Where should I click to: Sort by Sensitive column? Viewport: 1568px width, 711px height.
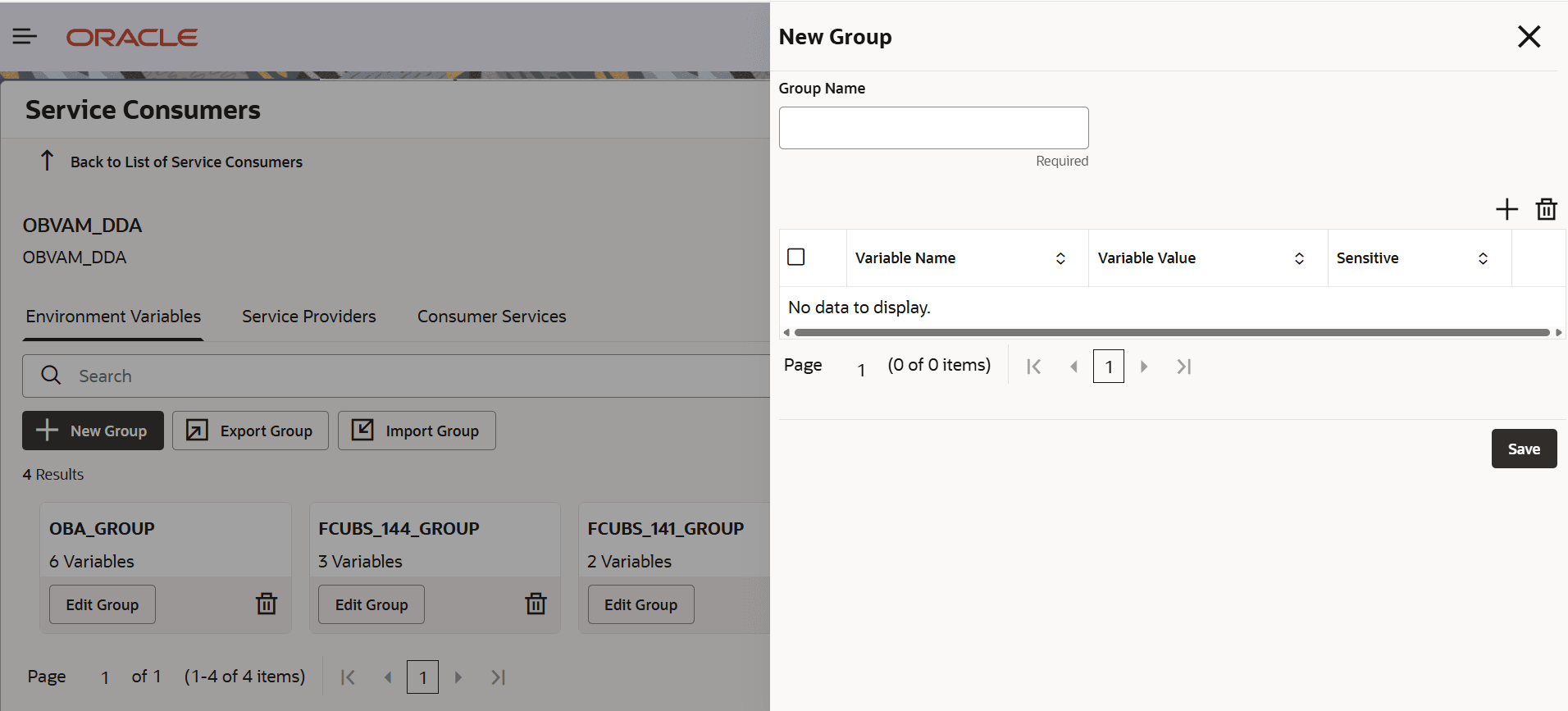click(x=1483, y=258)
